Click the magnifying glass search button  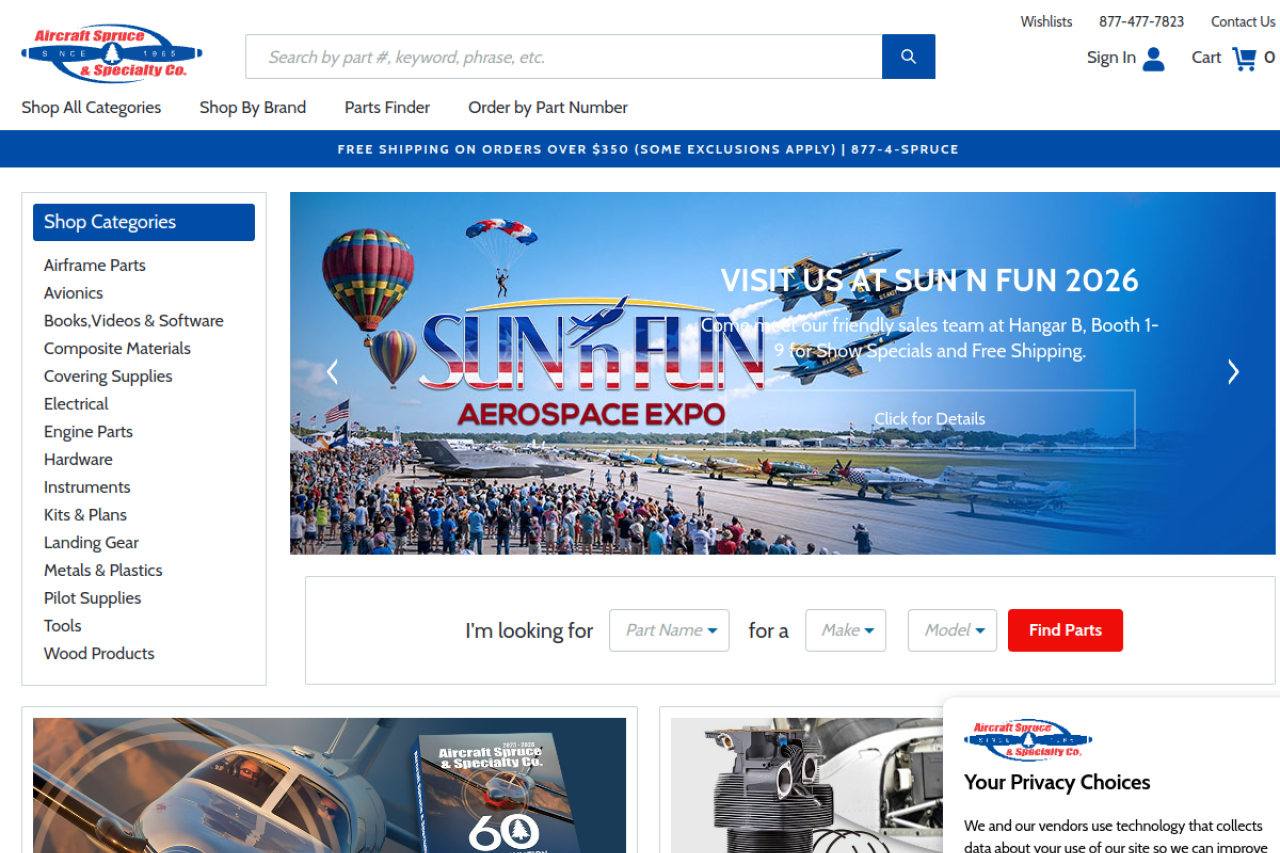[x=908, y=57]
